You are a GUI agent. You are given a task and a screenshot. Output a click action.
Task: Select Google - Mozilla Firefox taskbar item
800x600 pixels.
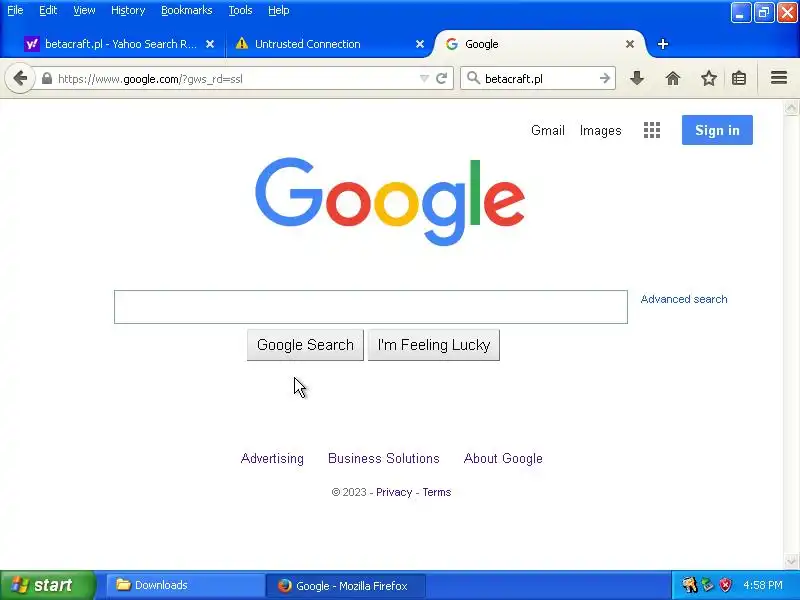click(x=345, y=586)
